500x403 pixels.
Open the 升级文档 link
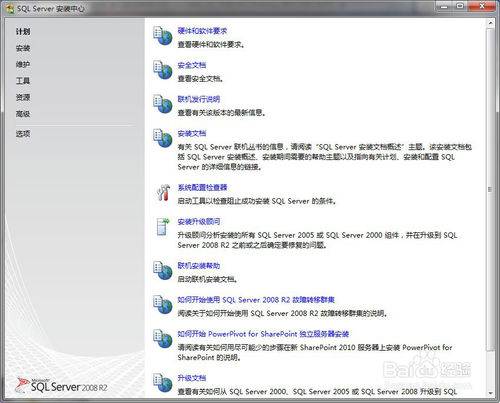[x=191, y=378]
